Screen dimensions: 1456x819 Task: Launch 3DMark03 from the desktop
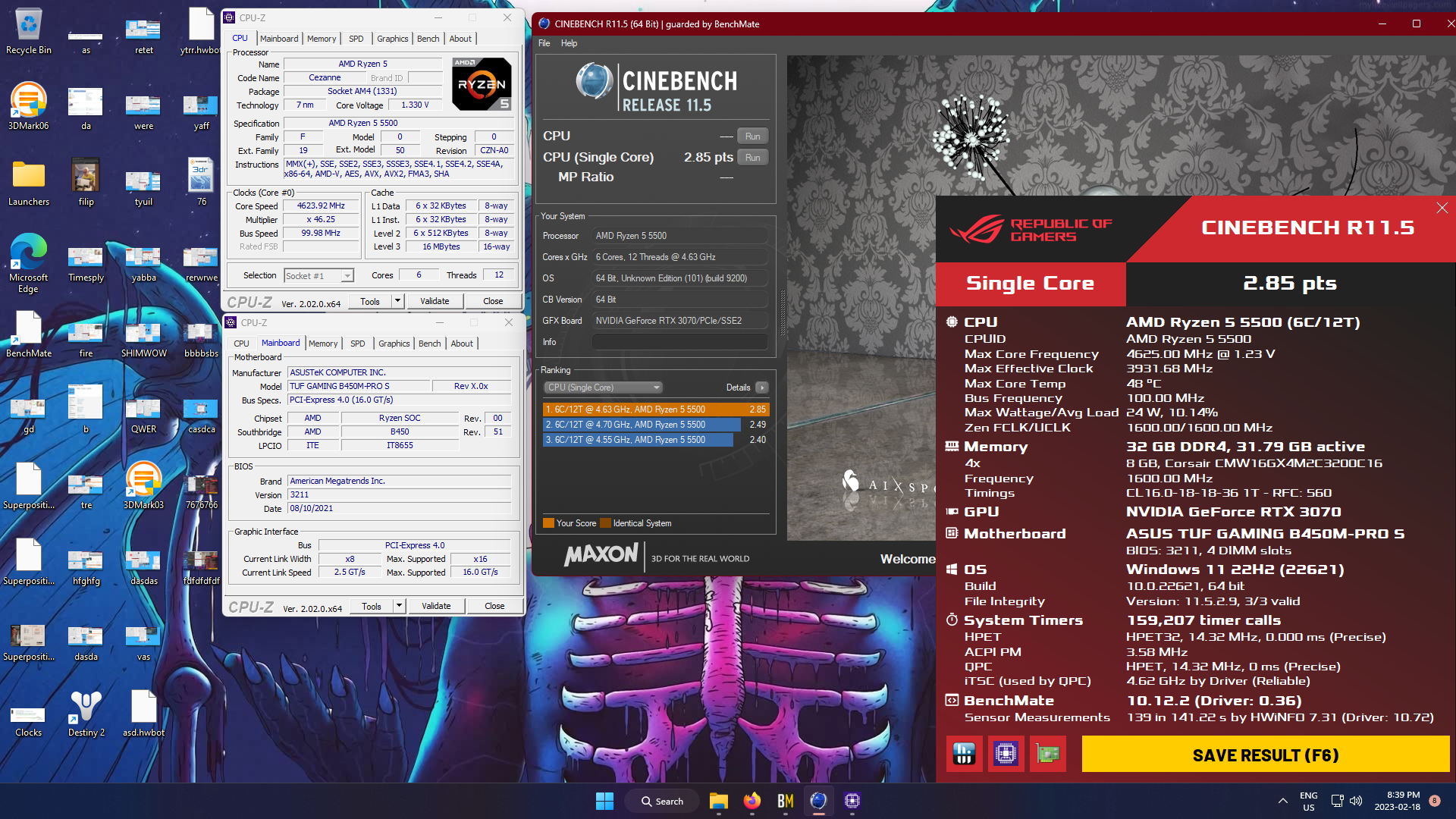coord(143,486)
